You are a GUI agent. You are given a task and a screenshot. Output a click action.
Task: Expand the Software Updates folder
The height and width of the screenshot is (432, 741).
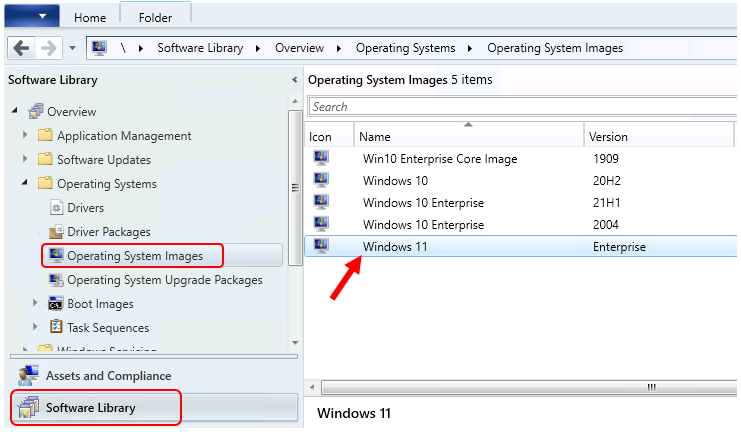[x=25, y=159]
